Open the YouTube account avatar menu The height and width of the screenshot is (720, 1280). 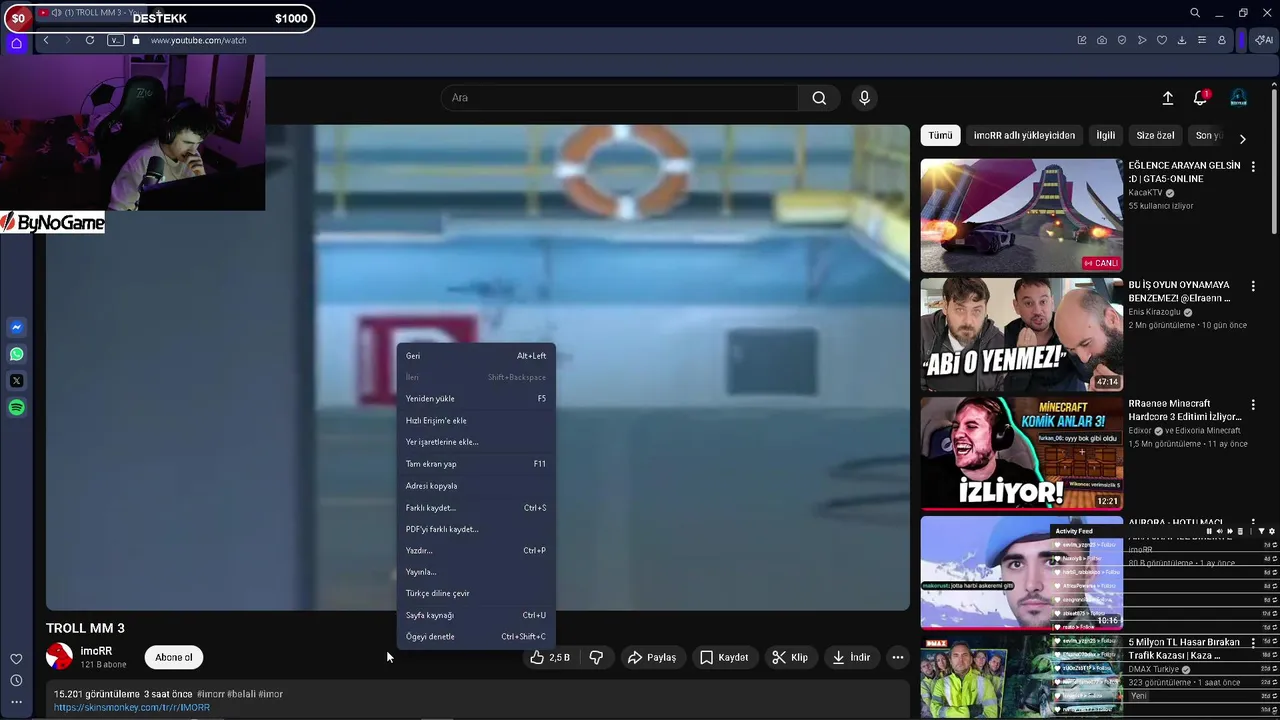(x=1238, y=98)
